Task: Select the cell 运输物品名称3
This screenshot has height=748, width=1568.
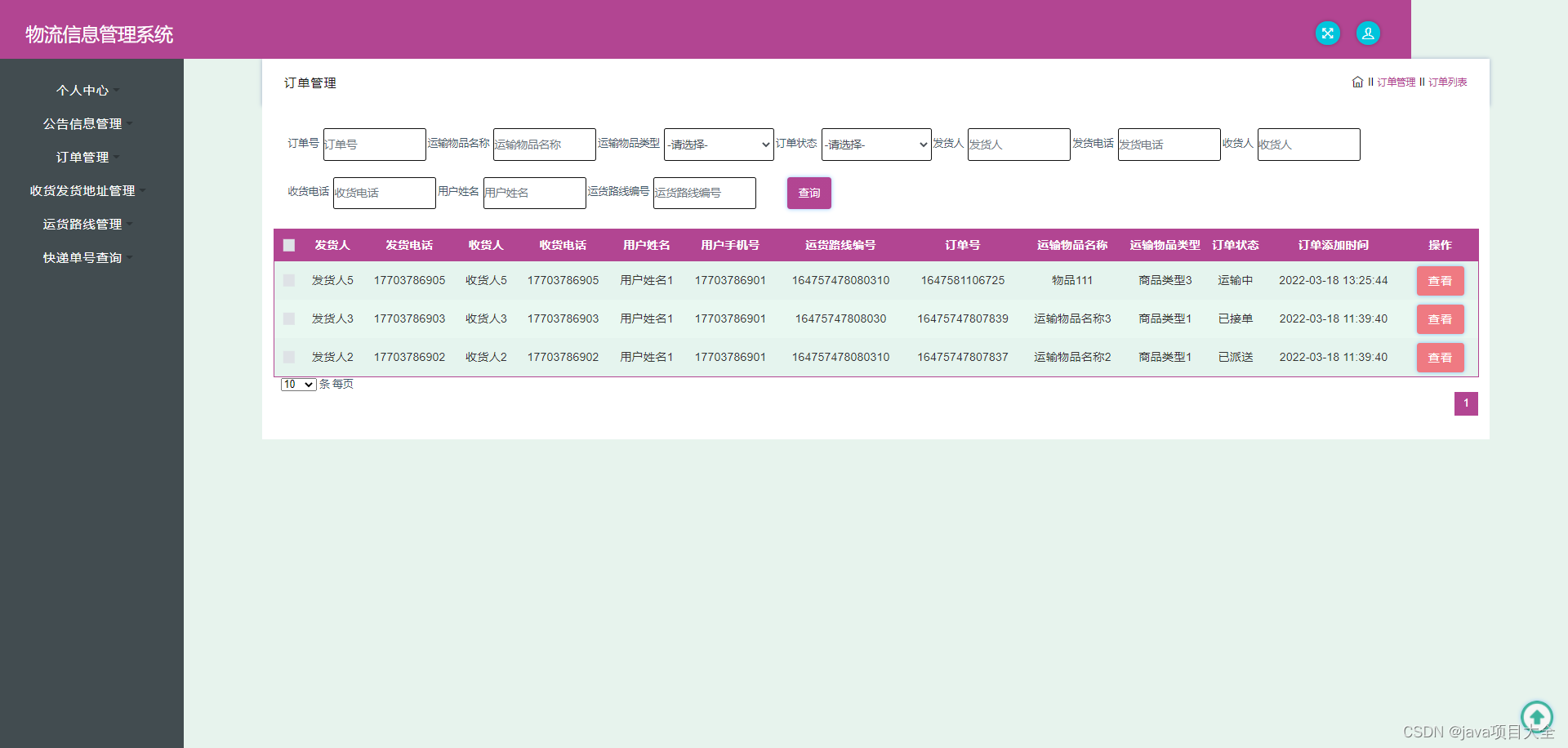Action: [1072, 318]
